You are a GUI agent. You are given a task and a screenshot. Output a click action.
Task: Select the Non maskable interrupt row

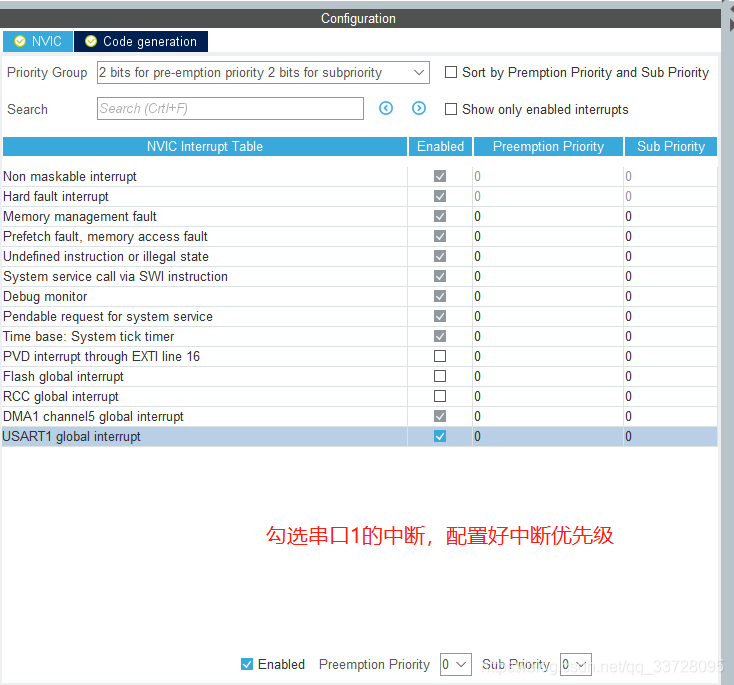pyautogui.click(x=360, y=176)
